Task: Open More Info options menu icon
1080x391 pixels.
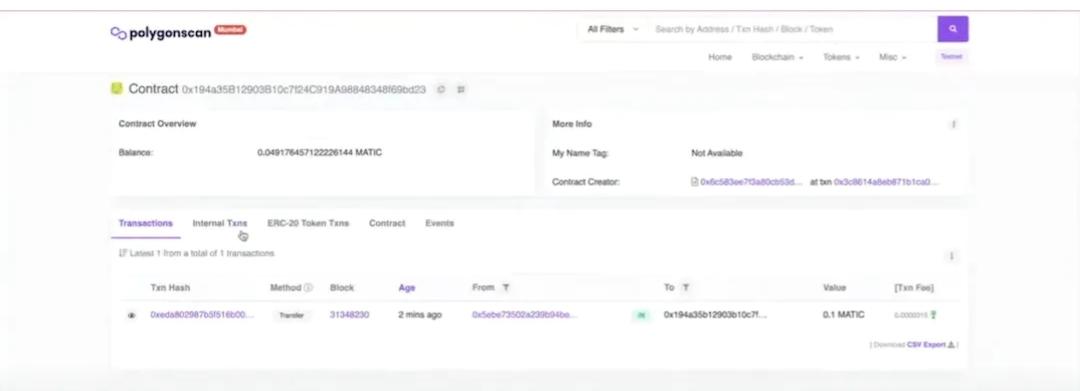Action: click(953, 124)
